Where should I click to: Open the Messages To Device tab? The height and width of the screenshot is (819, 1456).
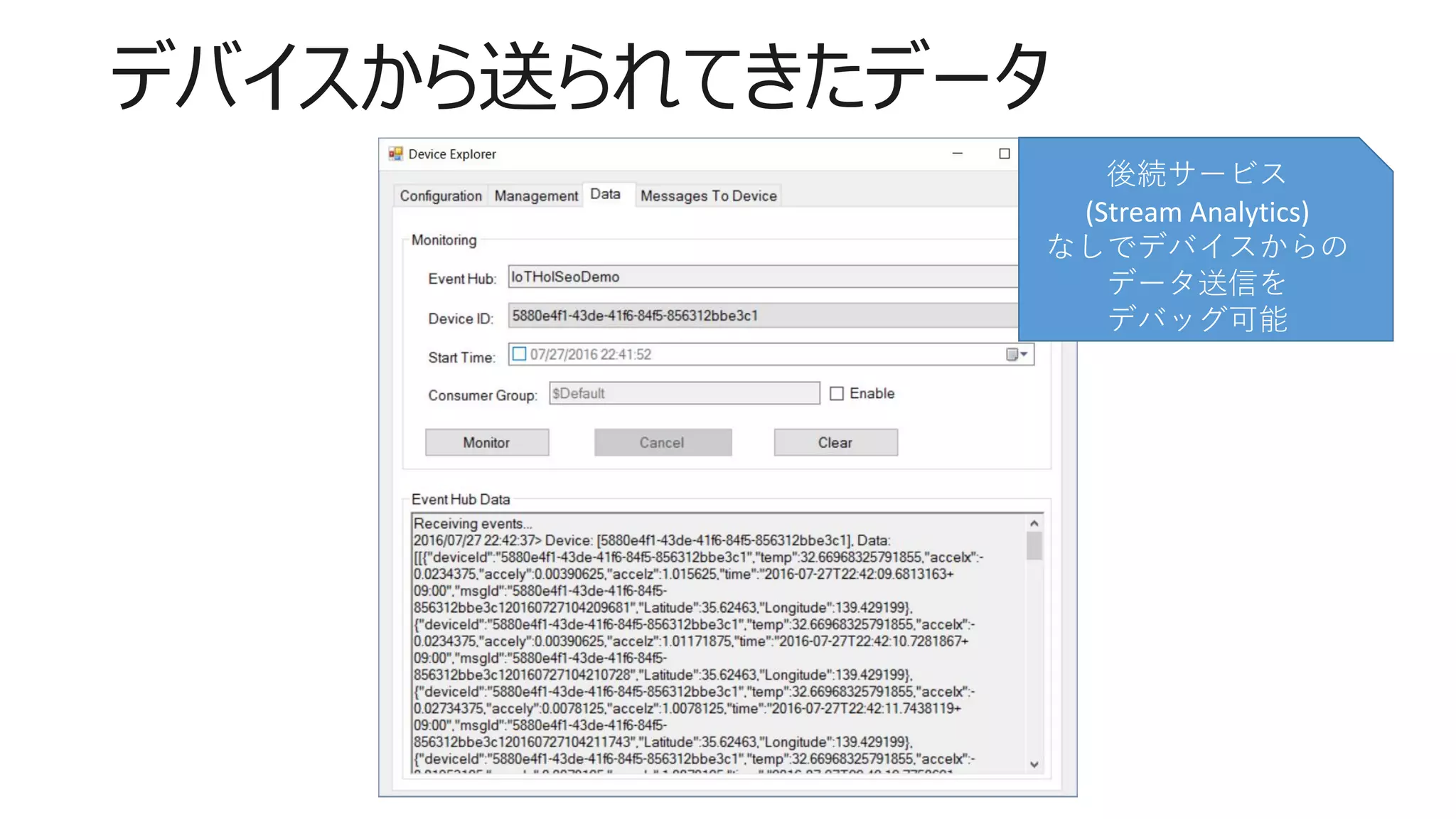coord(708,196)
